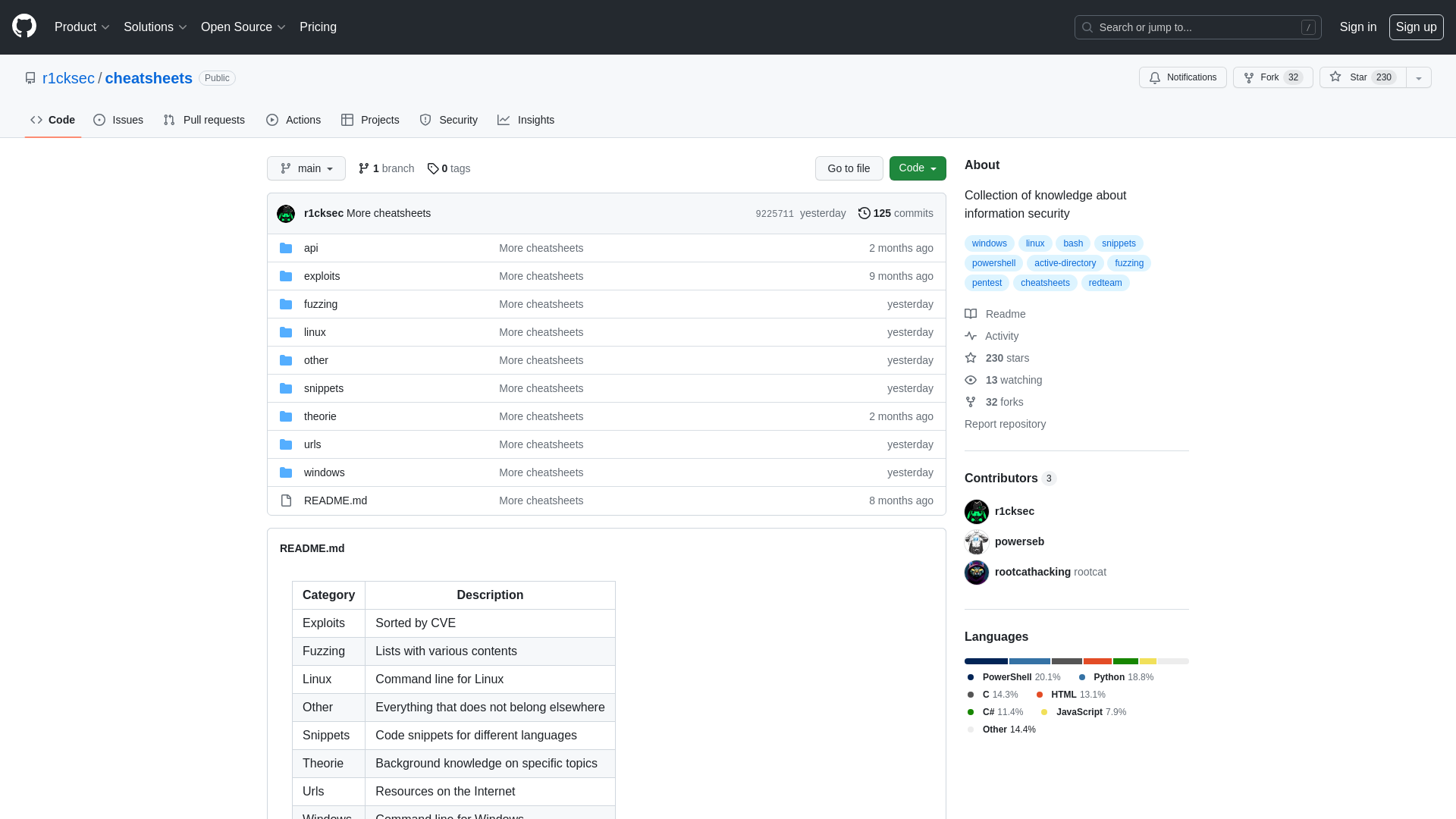
Task: Select the windows folder icon
Action: (286, 472)
